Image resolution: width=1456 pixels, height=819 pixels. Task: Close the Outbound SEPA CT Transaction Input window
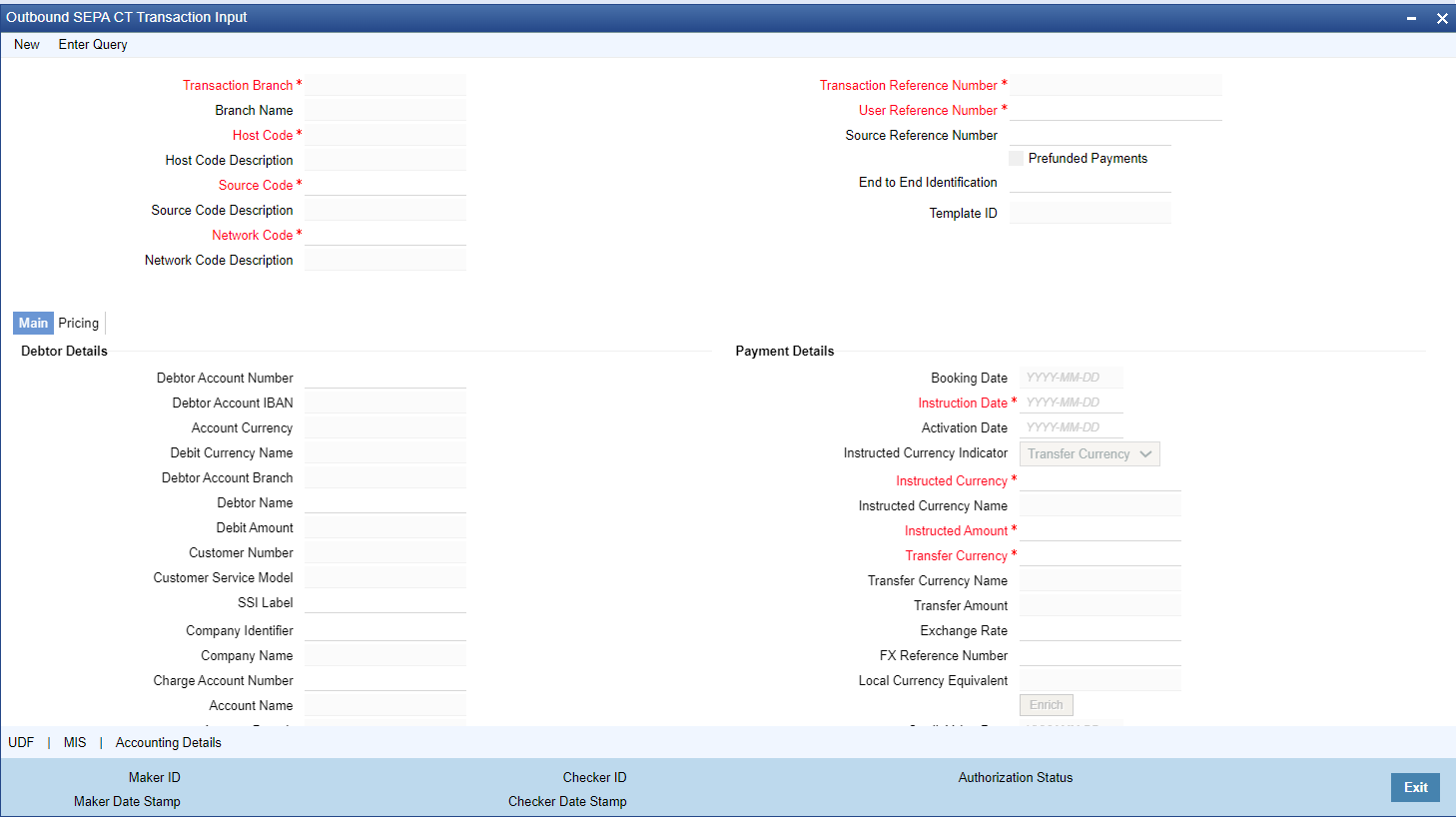[1442, 18]
